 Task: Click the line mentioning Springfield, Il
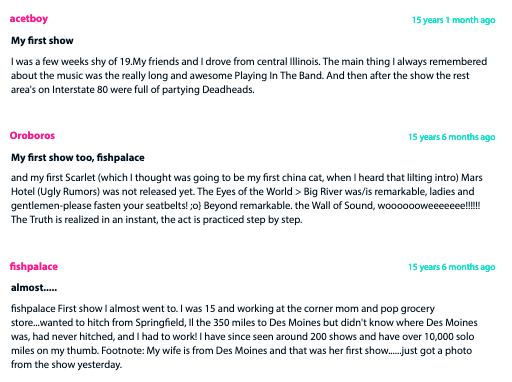244,323
